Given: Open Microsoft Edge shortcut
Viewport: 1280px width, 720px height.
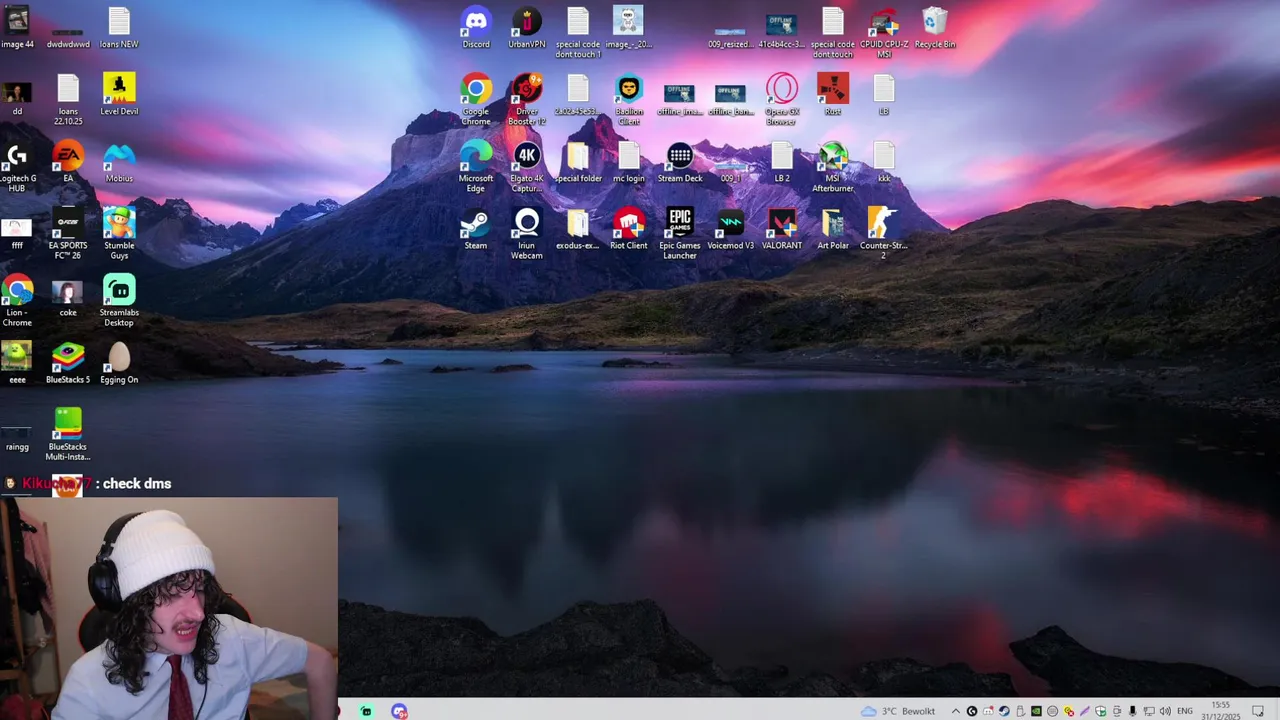Looking at the screenshot, I should click(476, 166).
